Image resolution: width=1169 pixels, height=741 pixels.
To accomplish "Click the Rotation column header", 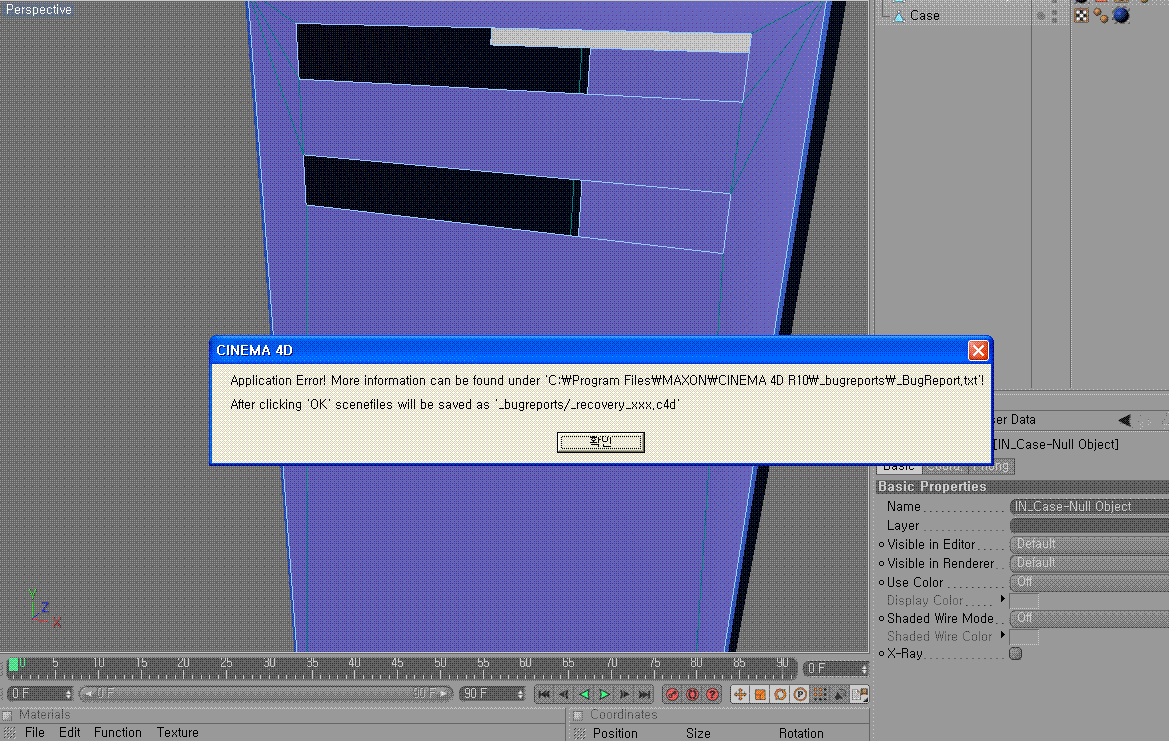I will tap(801, 734).
